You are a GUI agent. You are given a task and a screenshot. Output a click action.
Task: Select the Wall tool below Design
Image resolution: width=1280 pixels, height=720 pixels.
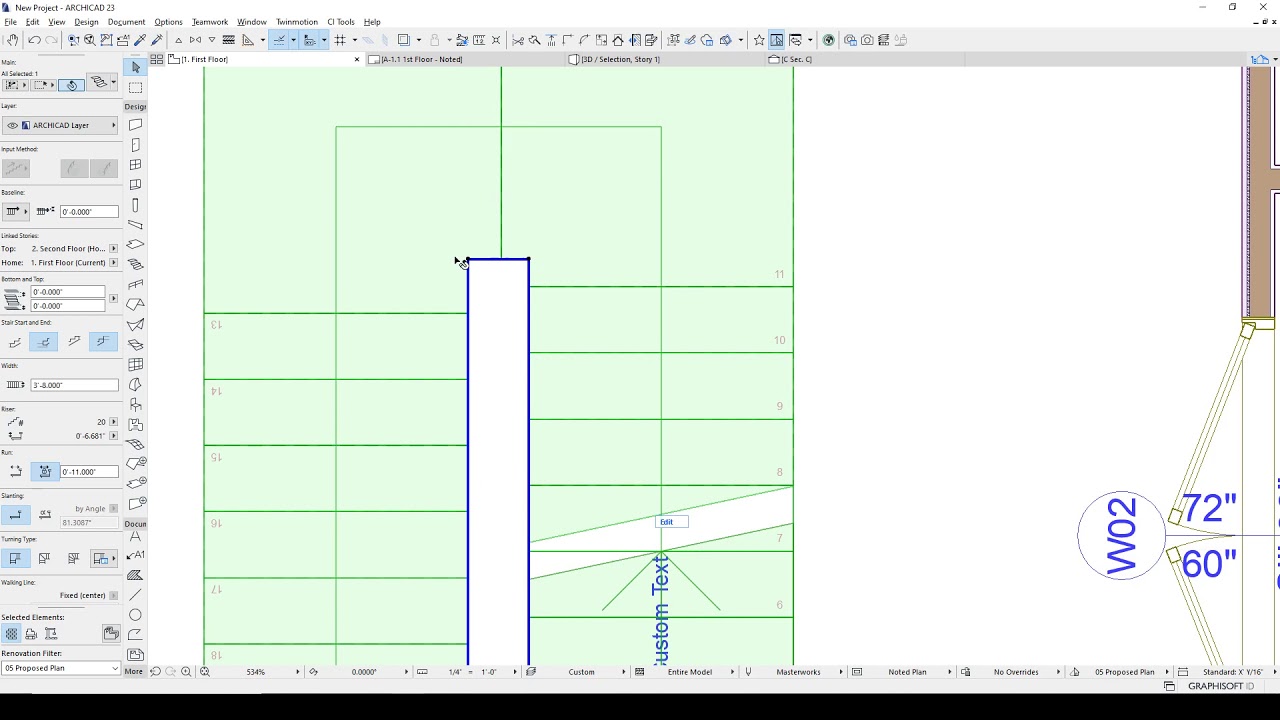[x=136, y=125]
